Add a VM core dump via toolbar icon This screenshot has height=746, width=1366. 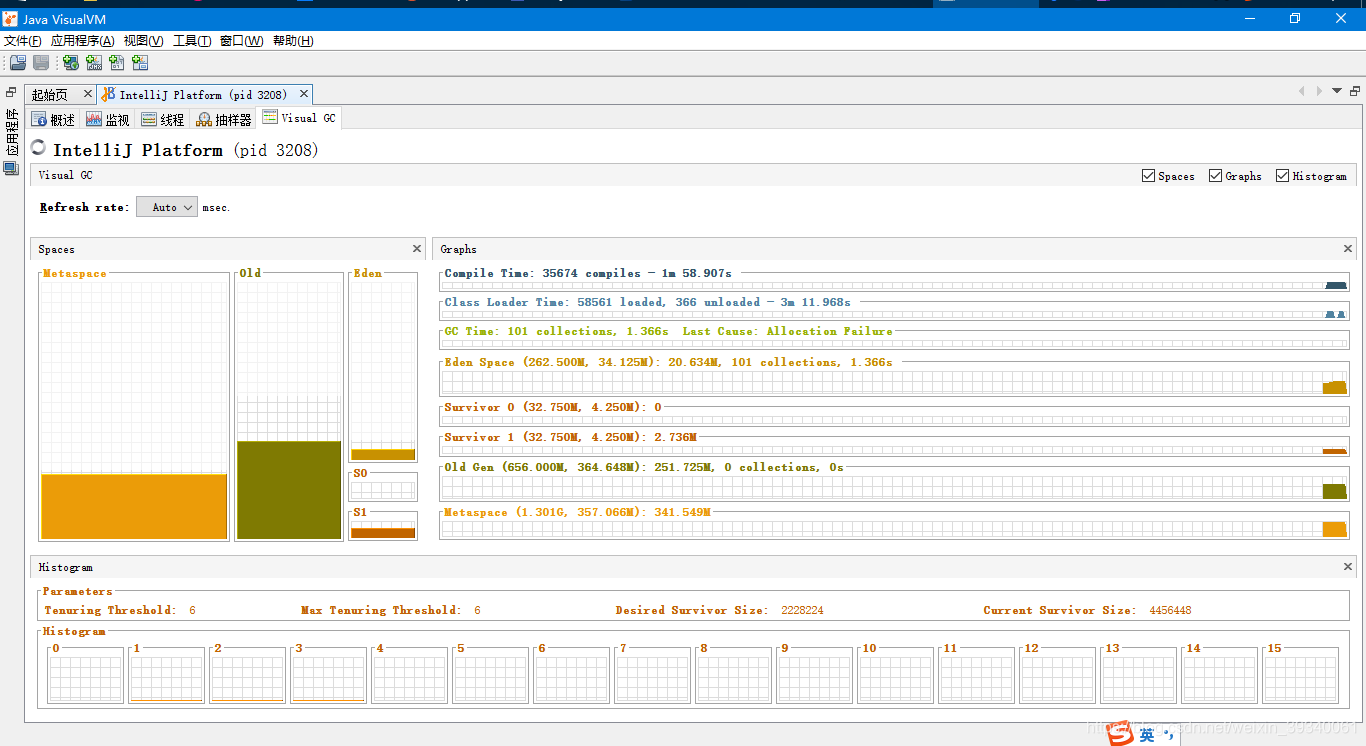click(x=117, y=63)
